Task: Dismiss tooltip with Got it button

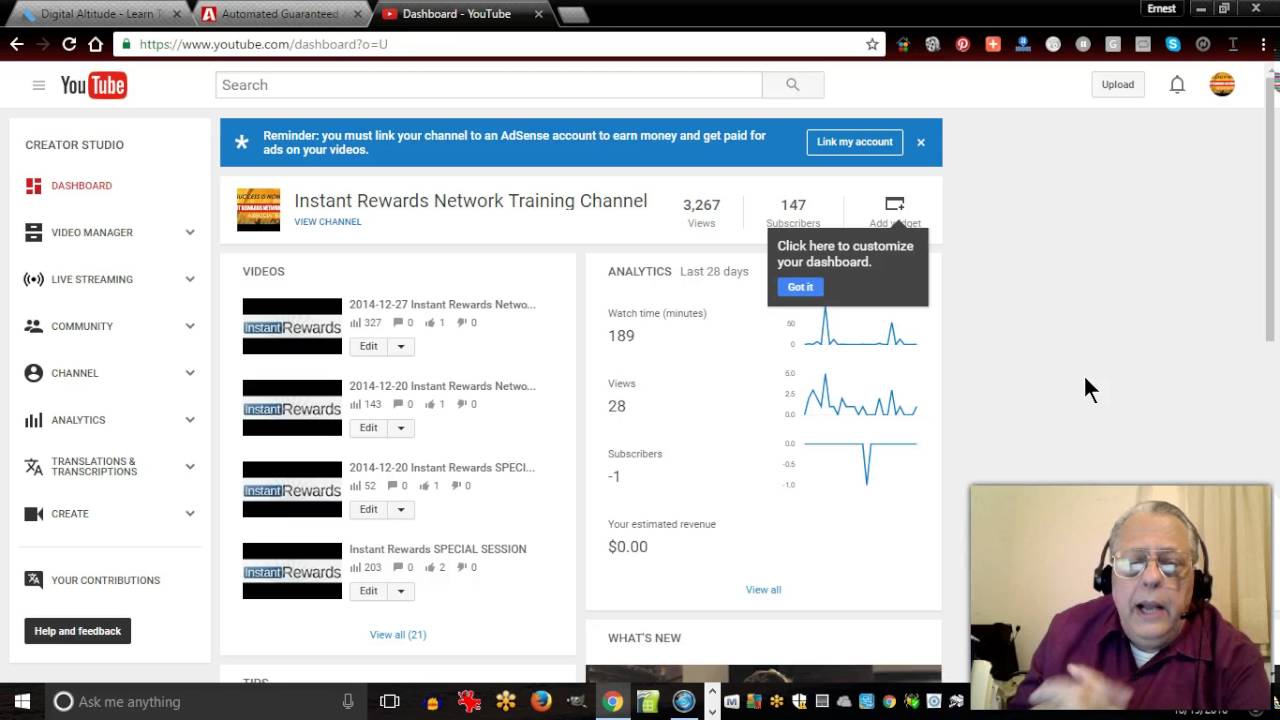Action: click(x=800, y=287)
